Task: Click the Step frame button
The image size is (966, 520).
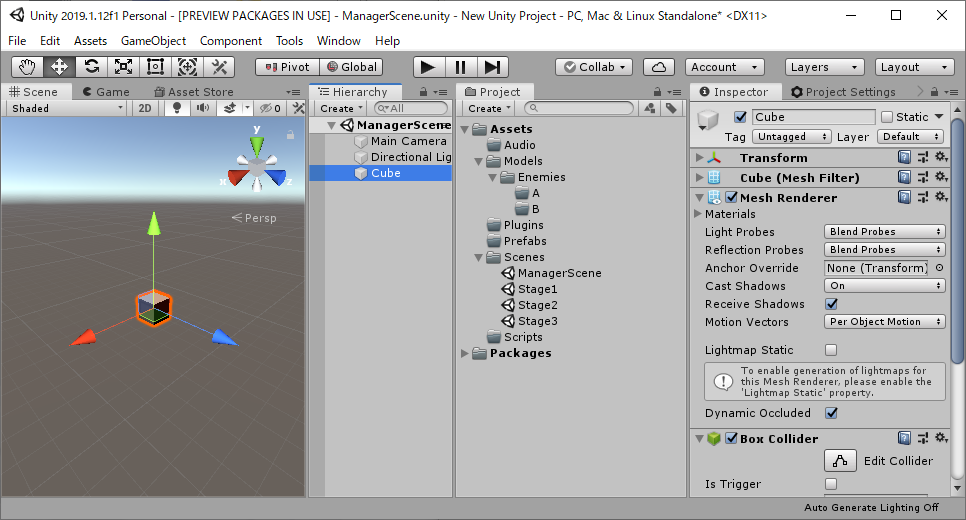Action: point(492,67)
